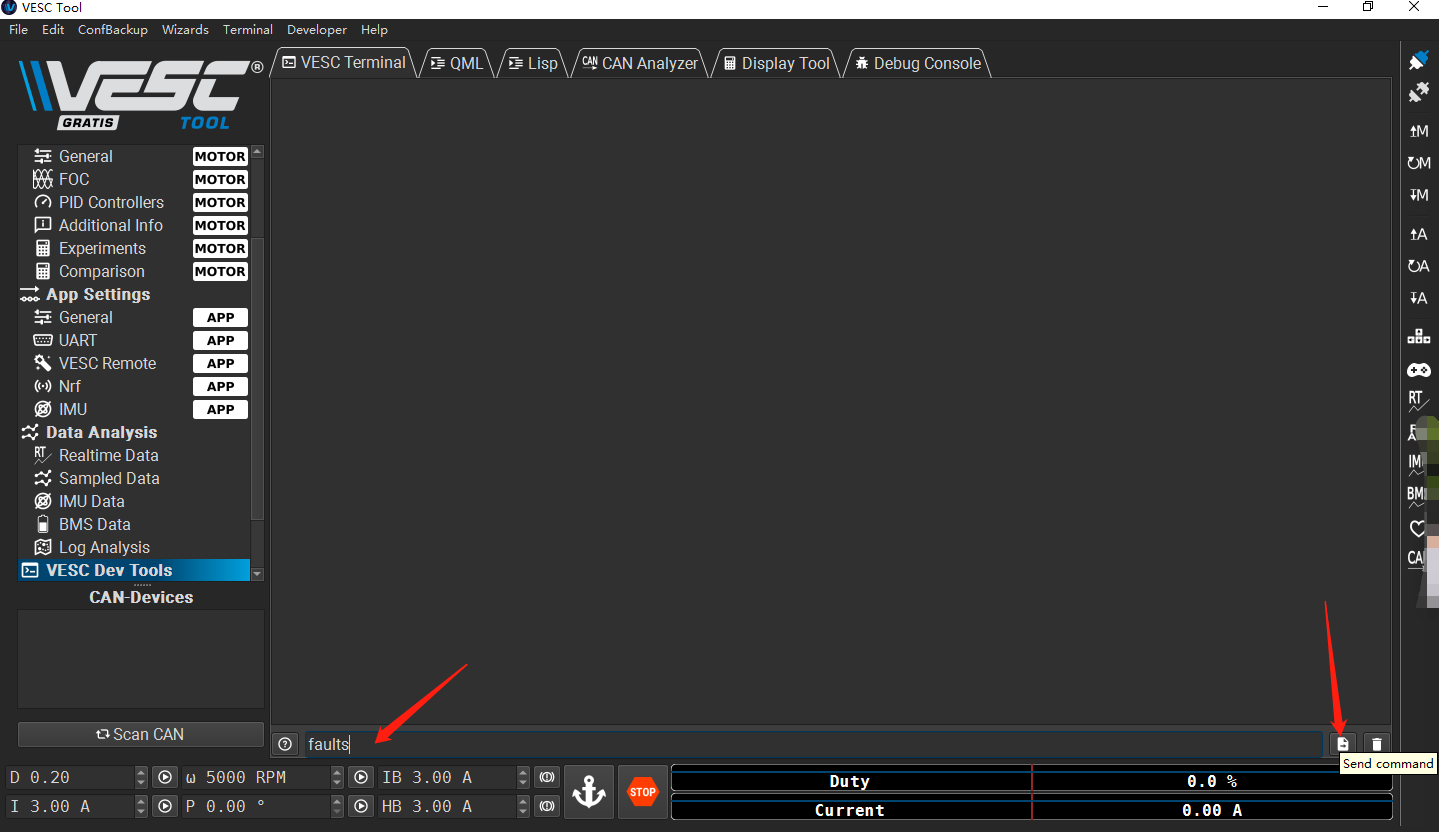Clear the terminal with trash icon
The height and width of the screenshot is (832, 1439).
[1377, 744]
